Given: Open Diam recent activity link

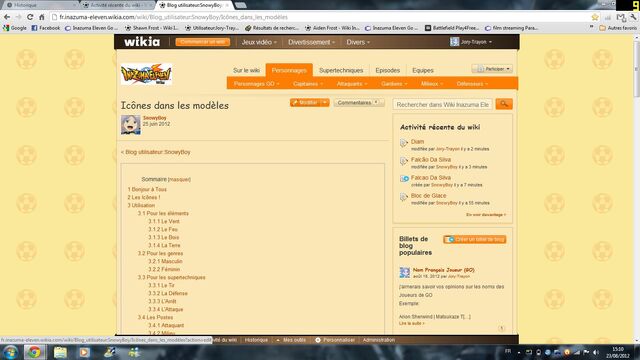Looking at the screenshot, I should tap(417, 142).
